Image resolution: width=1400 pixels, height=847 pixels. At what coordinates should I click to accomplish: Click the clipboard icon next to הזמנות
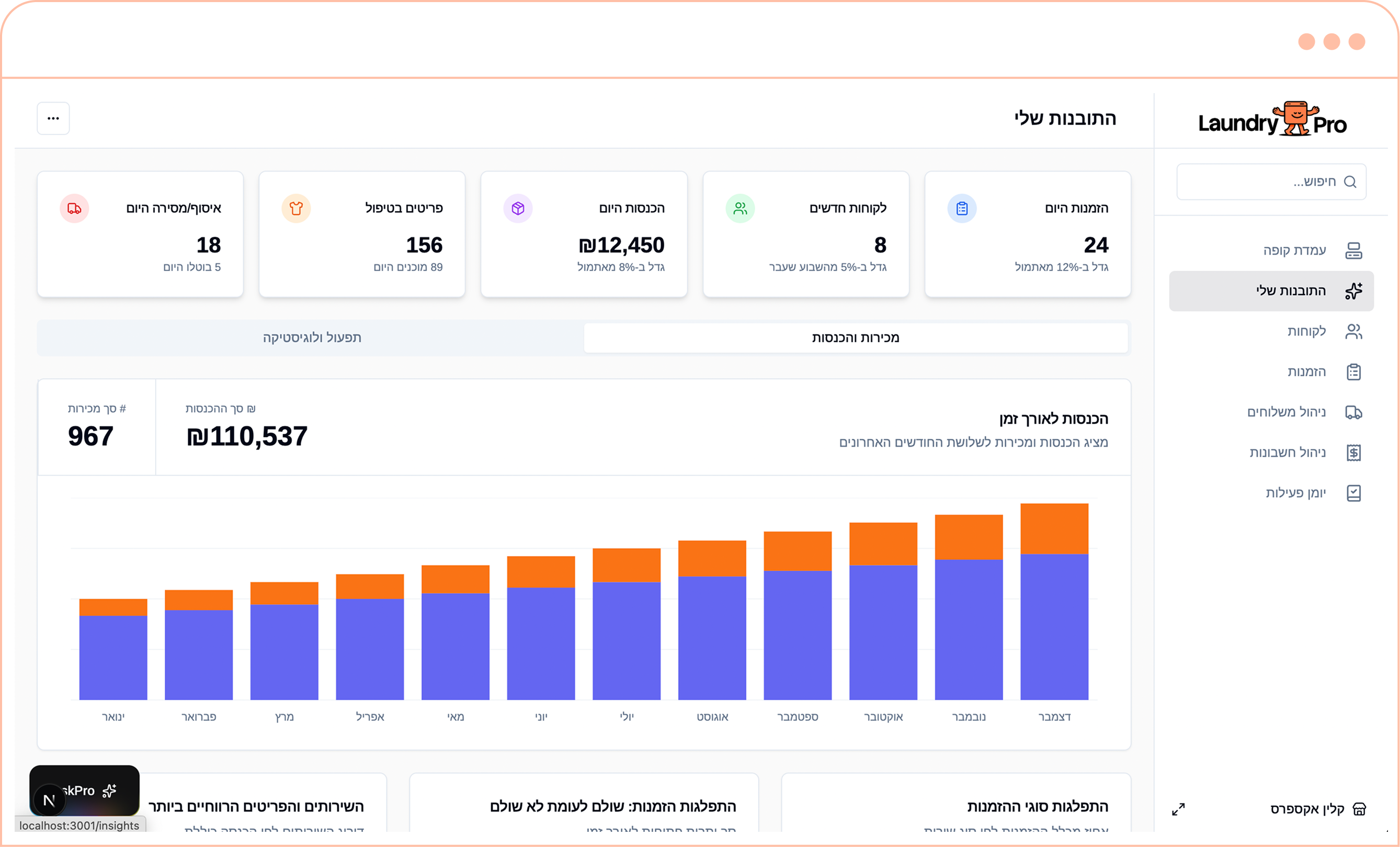tap(1353, 372)
